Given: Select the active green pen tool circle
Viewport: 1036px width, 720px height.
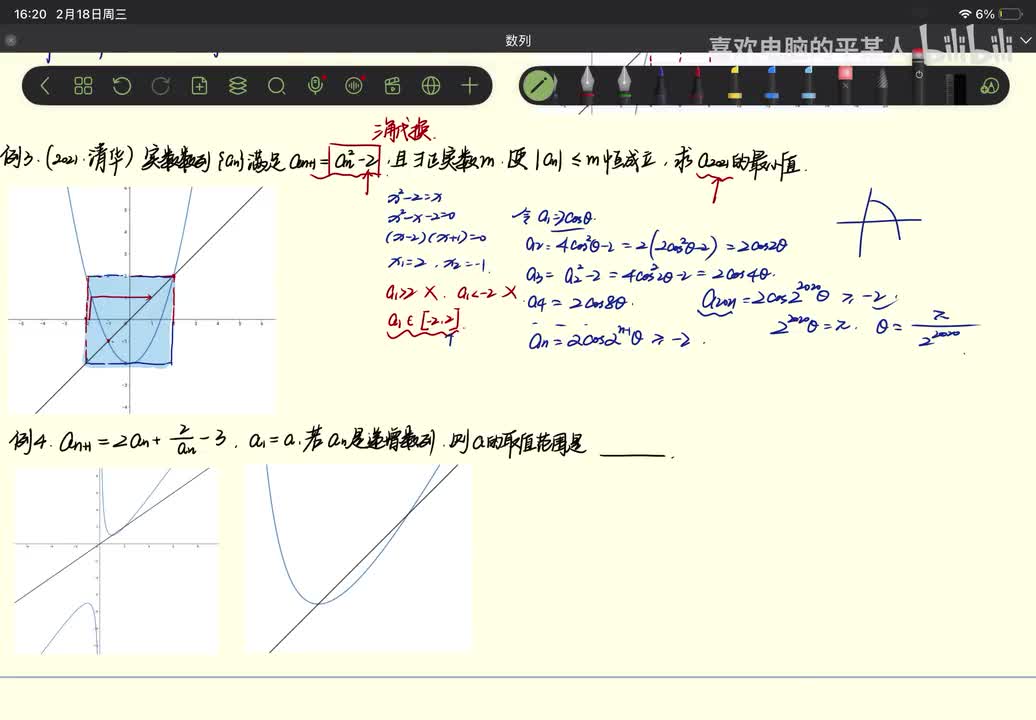Looking at the screenshot, I should tap(538, 86).
